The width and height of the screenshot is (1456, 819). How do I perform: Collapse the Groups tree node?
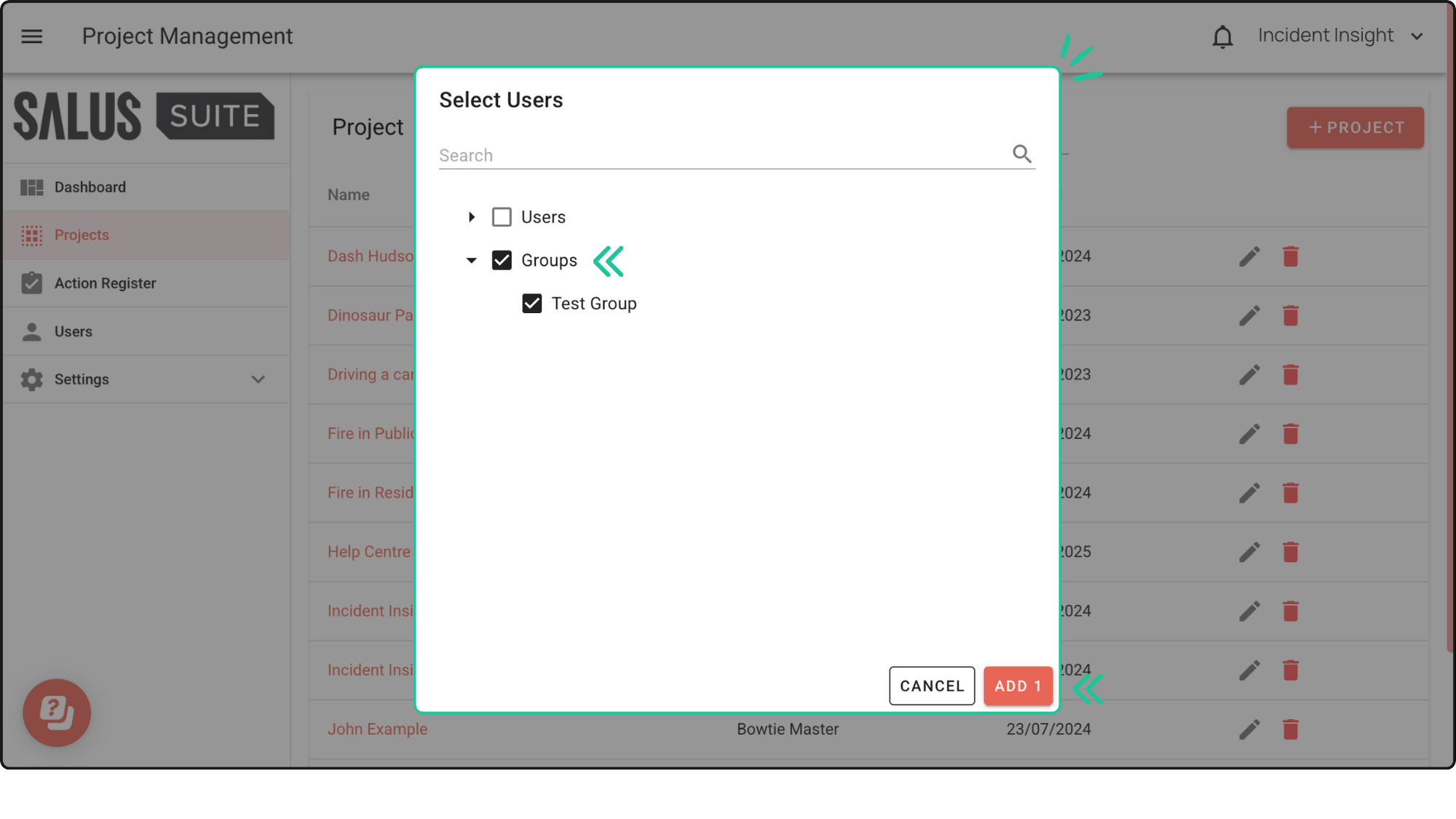pos(472,261)
